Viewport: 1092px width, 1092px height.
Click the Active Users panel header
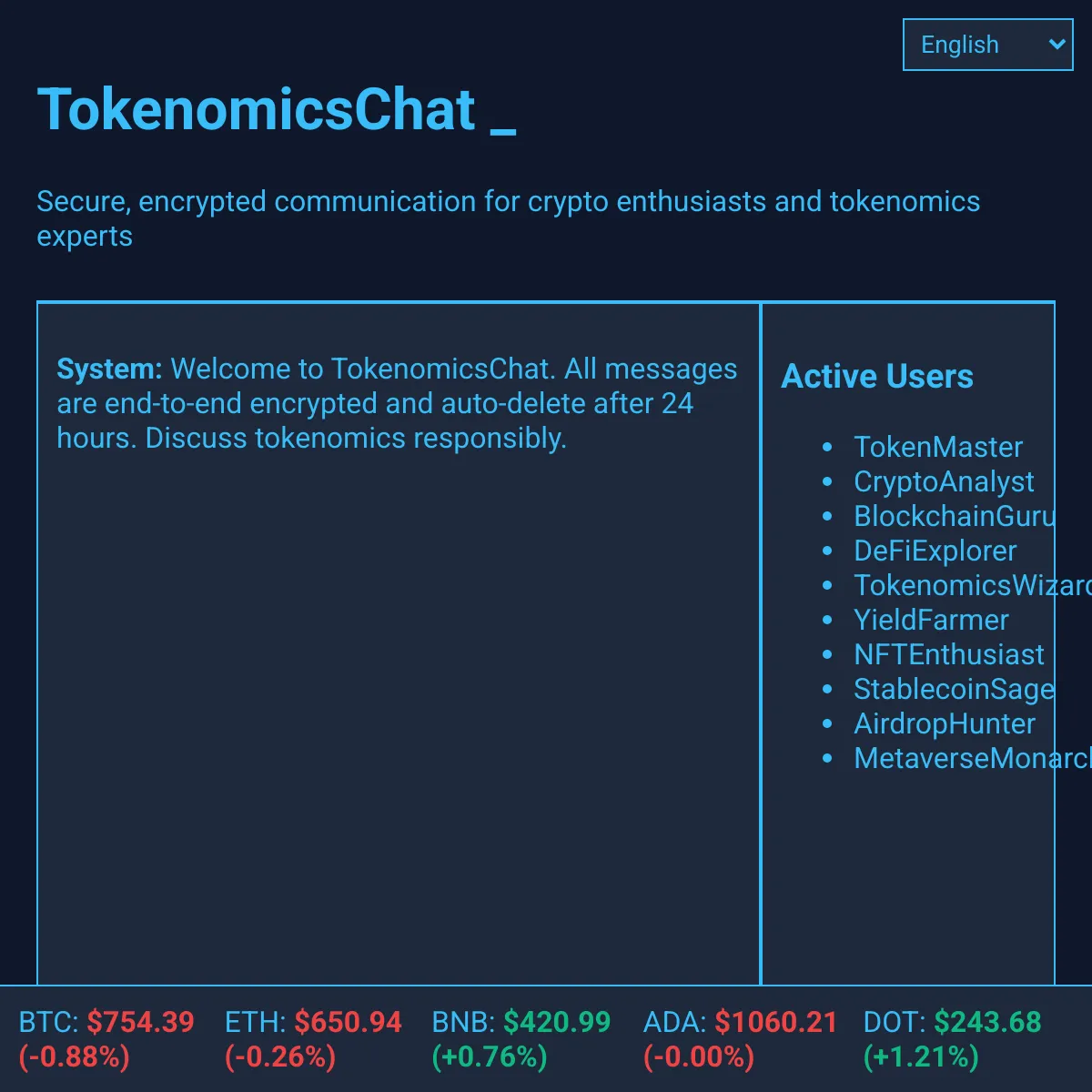click(877, 376)
